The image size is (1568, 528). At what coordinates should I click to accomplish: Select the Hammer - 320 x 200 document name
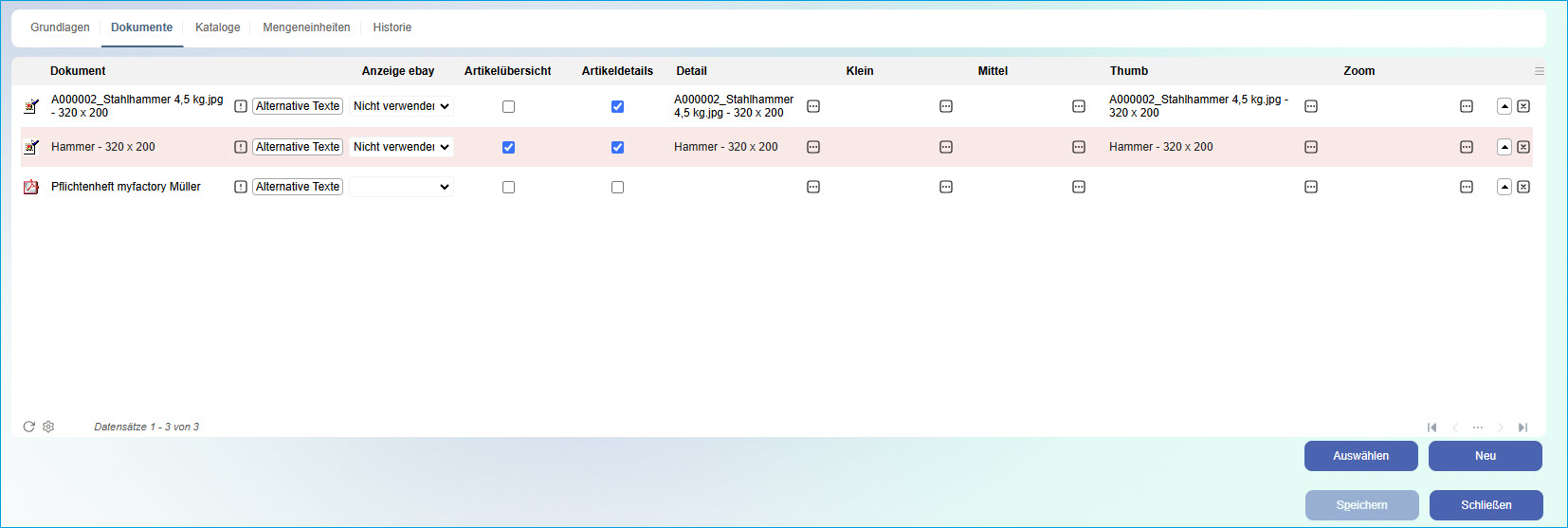point(103,147)
